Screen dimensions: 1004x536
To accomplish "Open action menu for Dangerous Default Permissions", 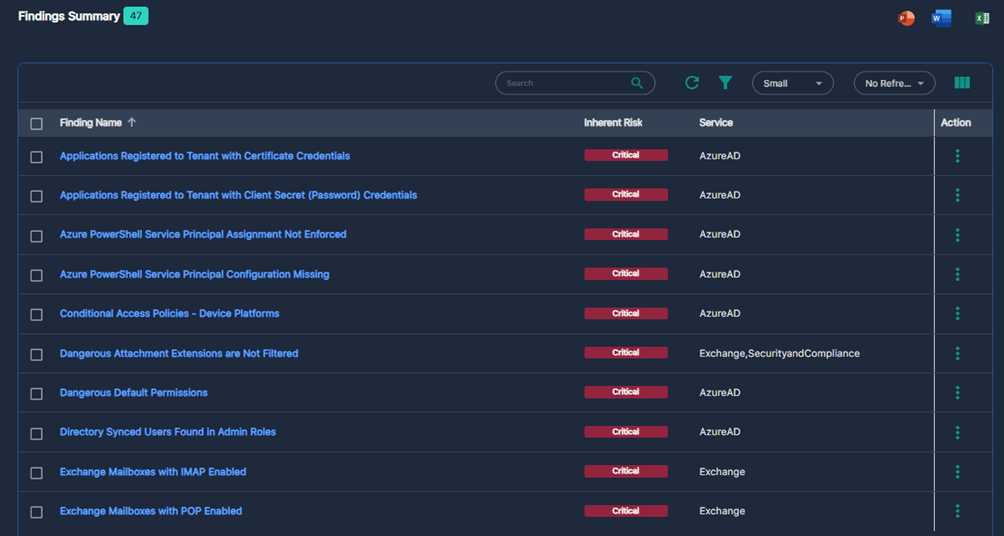I will click(957, 393).
